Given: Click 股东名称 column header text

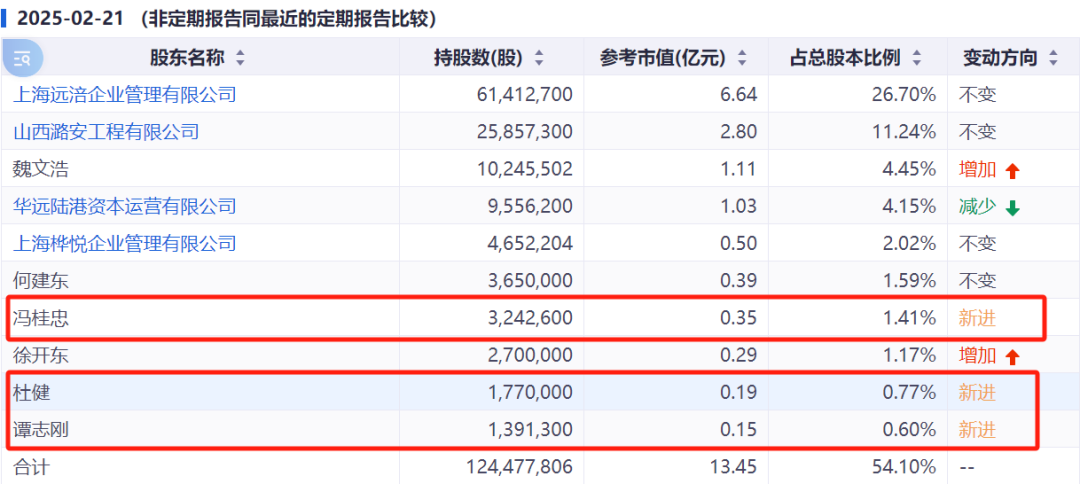Looking at the screenshot, I should pyautogui.click(x=187, y=59).
